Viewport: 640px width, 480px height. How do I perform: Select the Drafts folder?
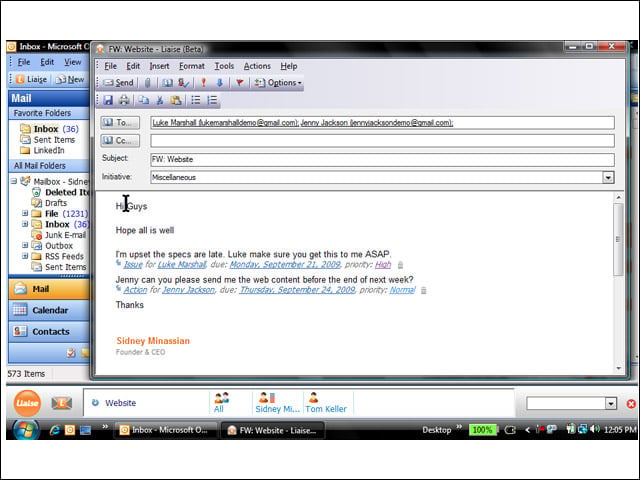pyautogui.click(x=49, y=203)
